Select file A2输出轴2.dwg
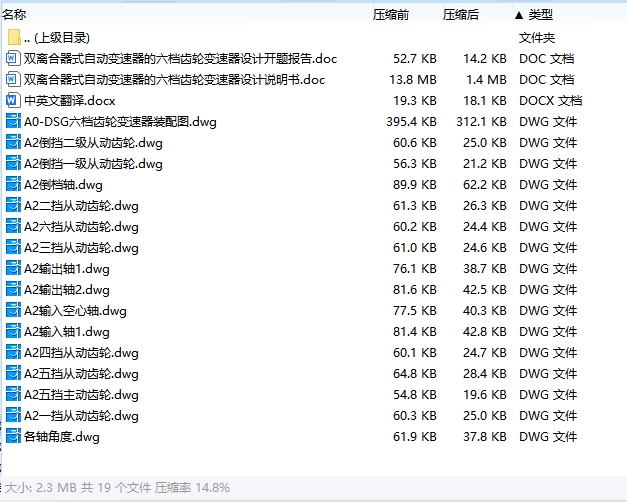Image resolution: width=627 pixels, height=502 pixels. [x=67, y=290]
